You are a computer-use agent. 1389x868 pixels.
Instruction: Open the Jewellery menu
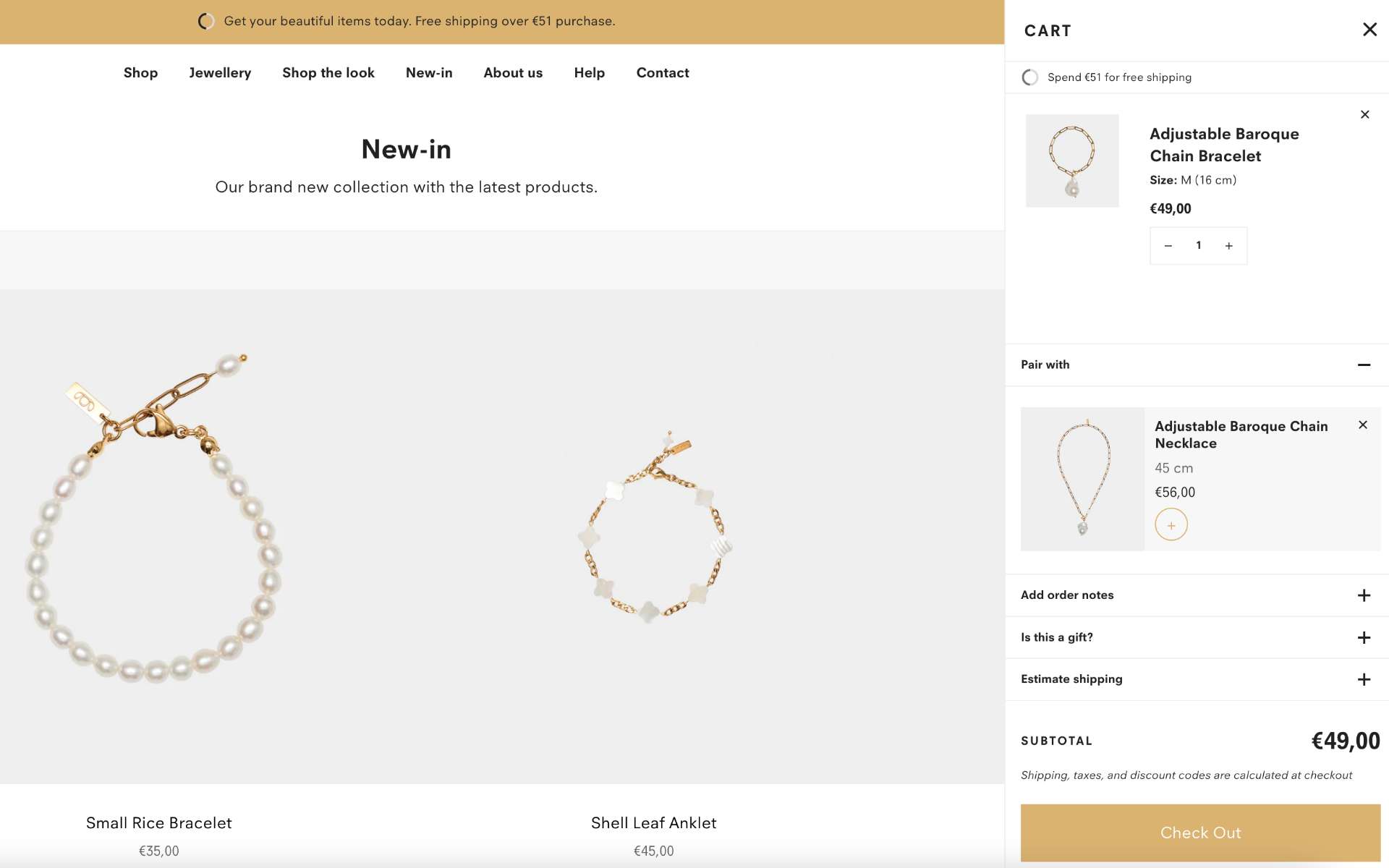click(220, 73)
